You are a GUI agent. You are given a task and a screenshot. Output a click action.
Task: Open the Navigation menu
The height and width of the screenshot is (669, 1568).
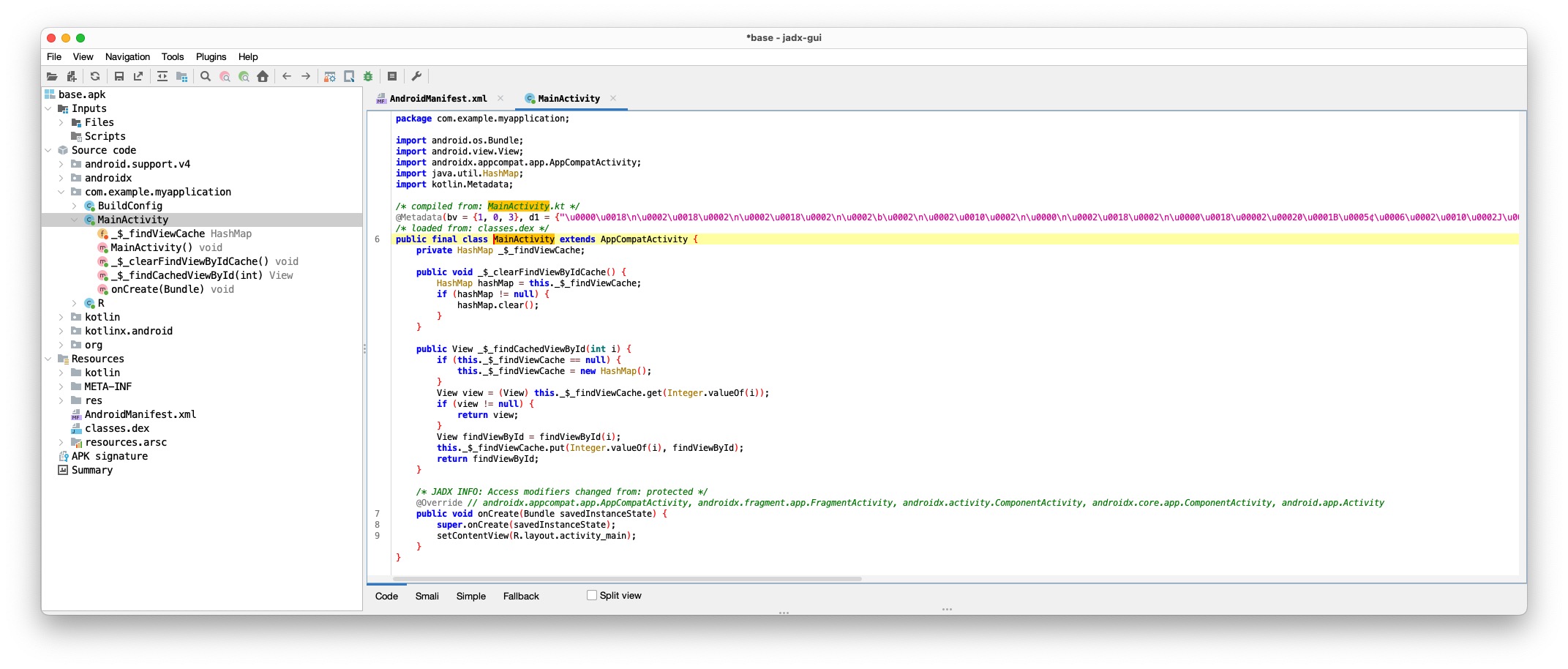(127, 56)
